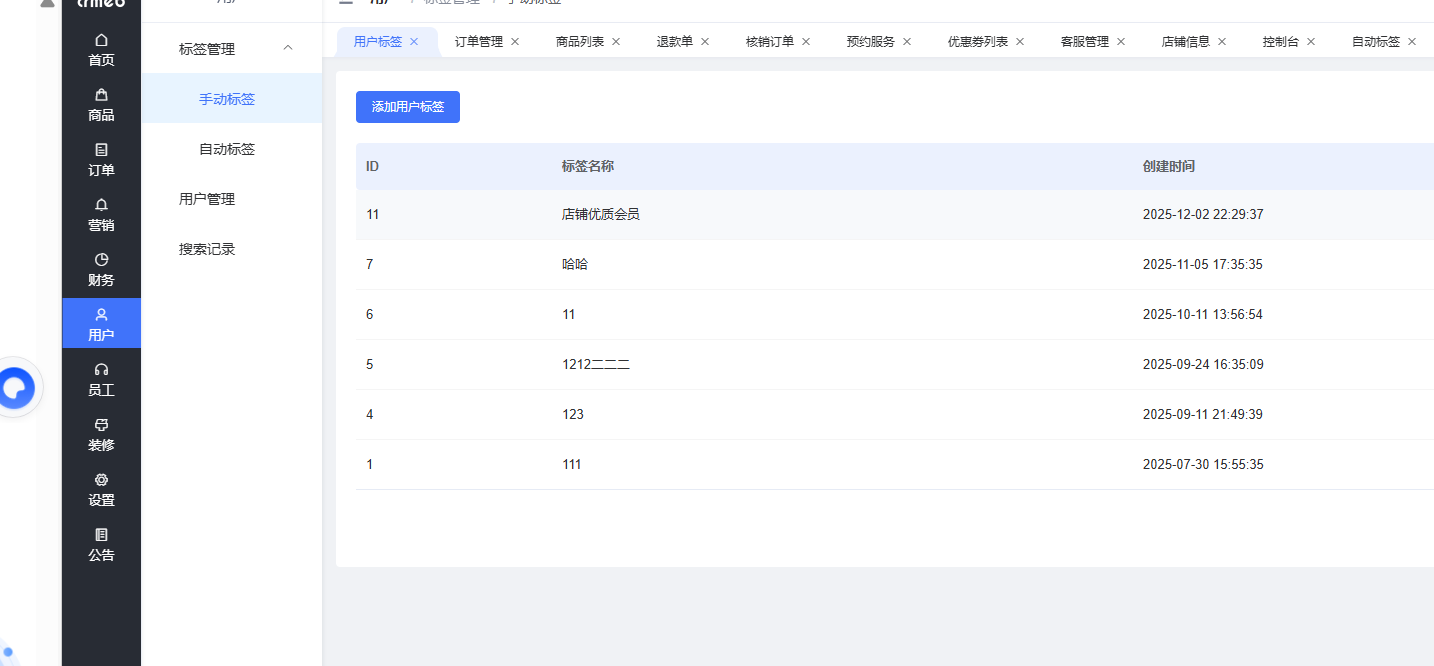Image resolution: width=1434 pixels, height=666 pixels.
Task: Close the 商品列表 tab
Action: (x=616, y=42)
